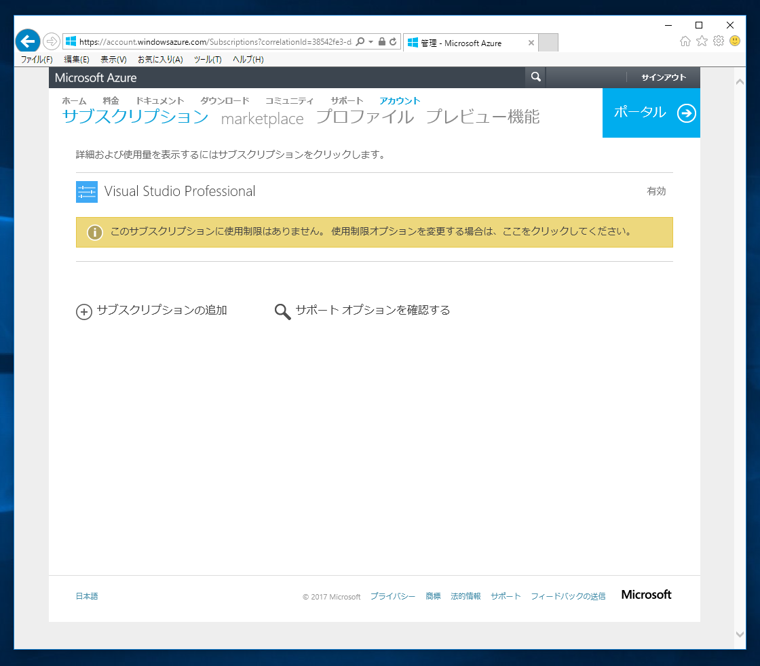Screen dimensions: 760x666
Task: Open the address bar autocomplete dropdown arrow
Action: [x=371, y=42]
